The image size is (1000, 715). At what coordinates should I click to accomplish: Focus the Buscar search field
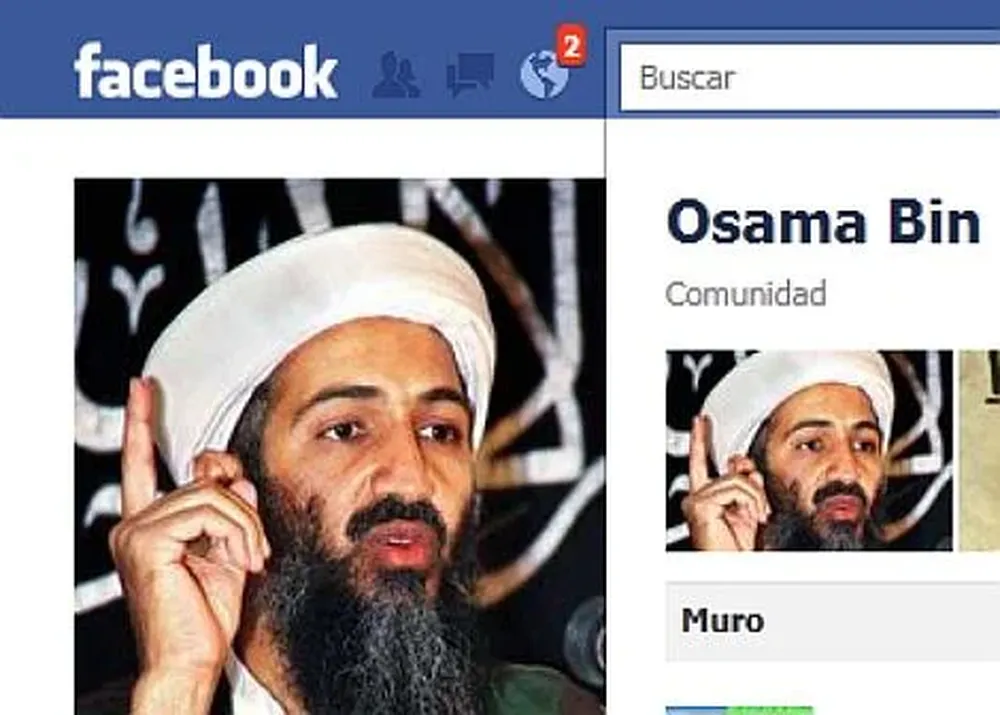click(810, 78)
